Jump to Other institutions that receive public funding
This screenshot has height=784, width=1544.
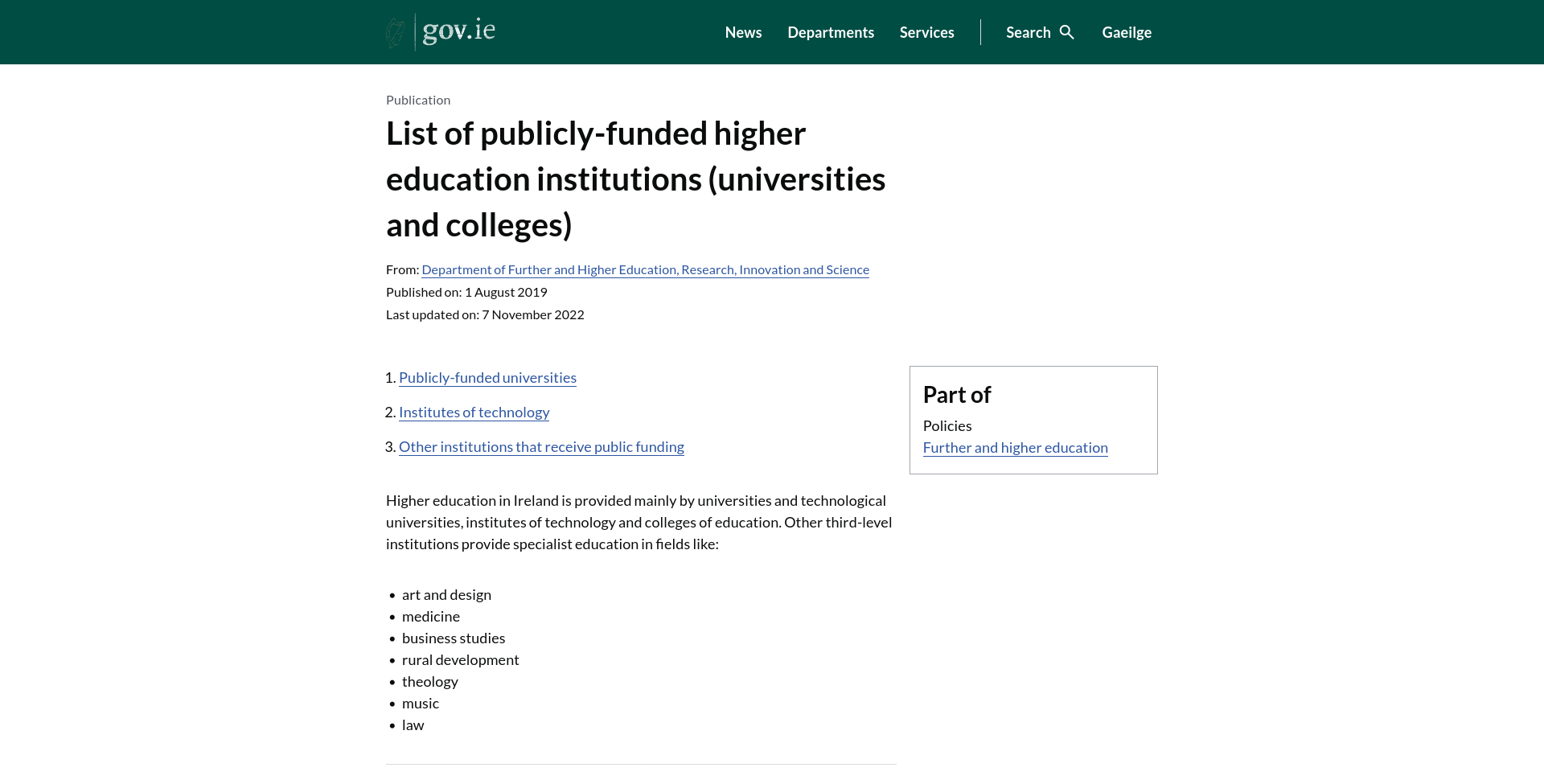tap(541, 447)
